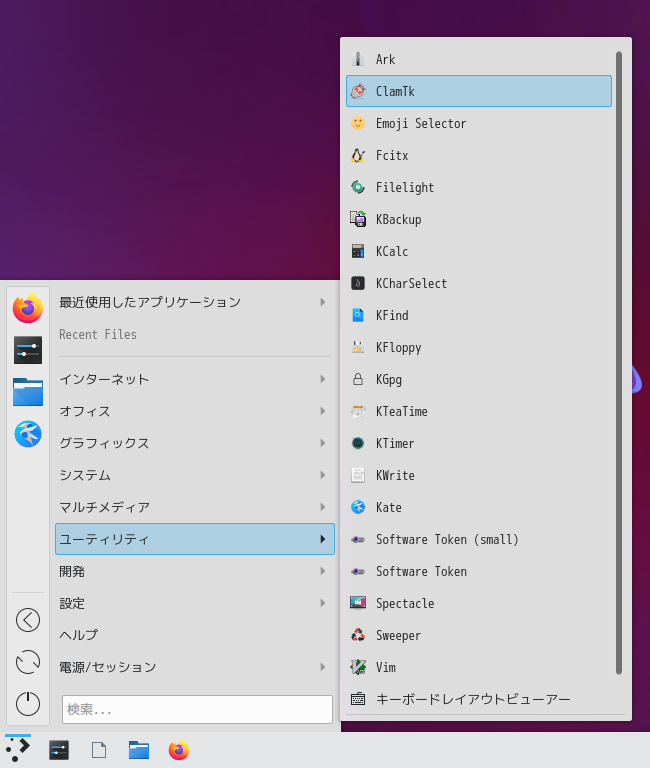Expand the オフィス category arrow

click(x=323, y=411)
